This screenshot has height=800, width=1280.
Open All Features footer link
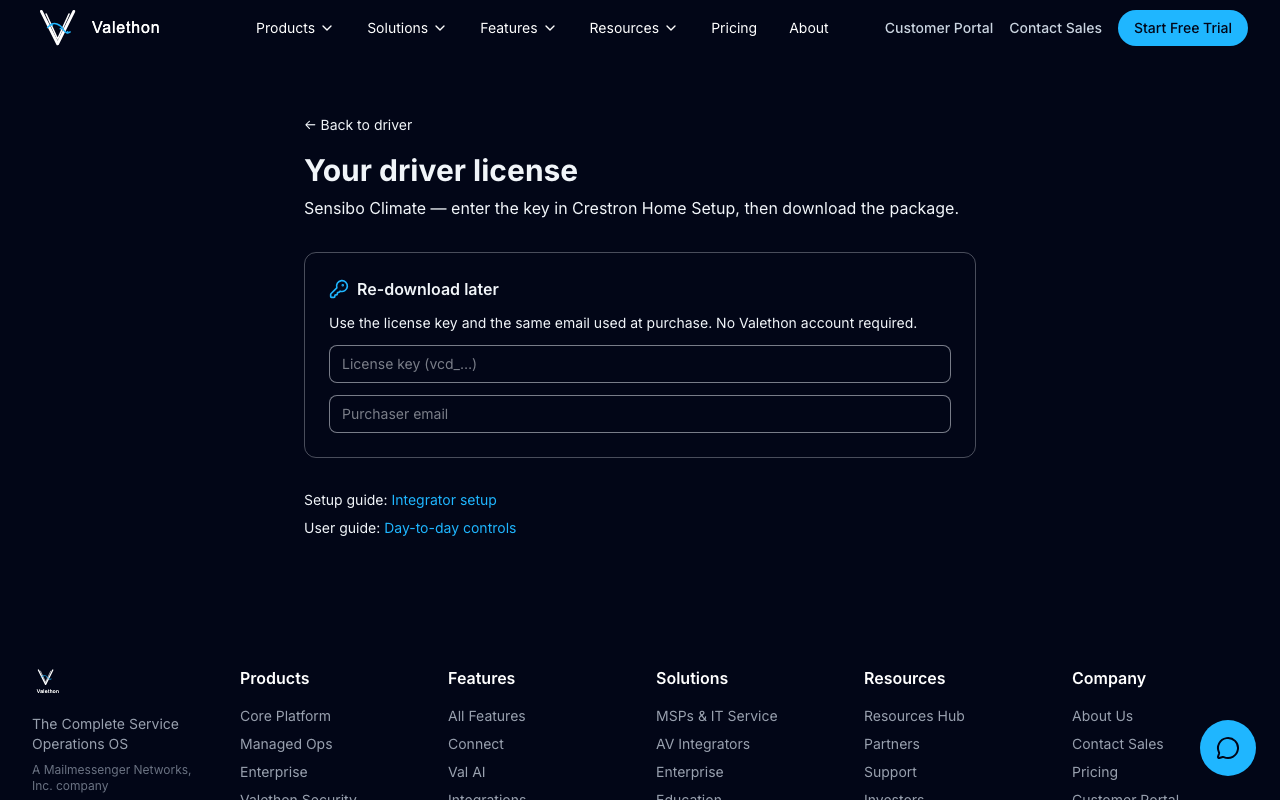[x=487, y=716]
